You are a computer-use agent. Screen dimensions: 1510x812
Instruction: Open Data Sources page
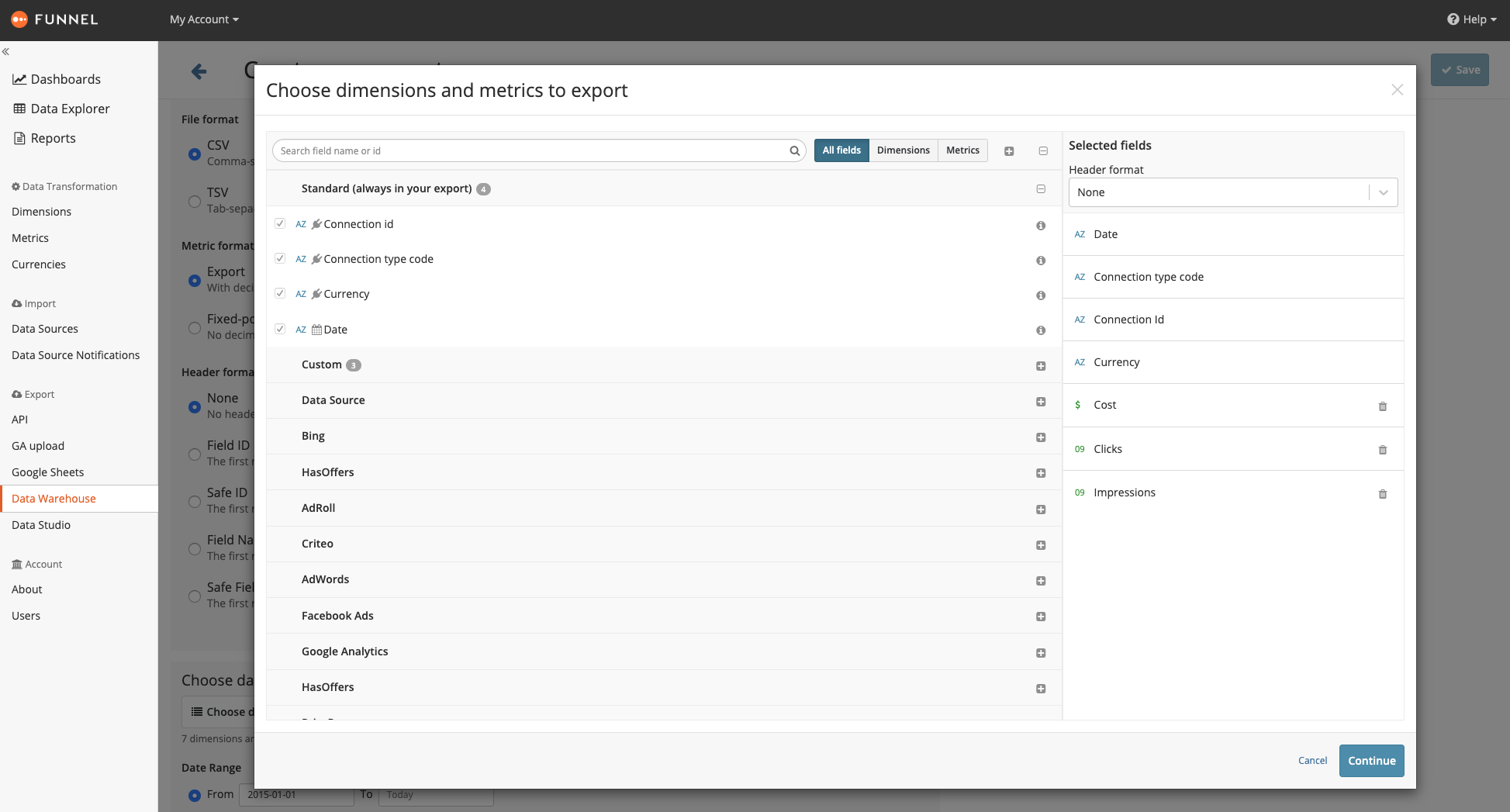point(45,329)
